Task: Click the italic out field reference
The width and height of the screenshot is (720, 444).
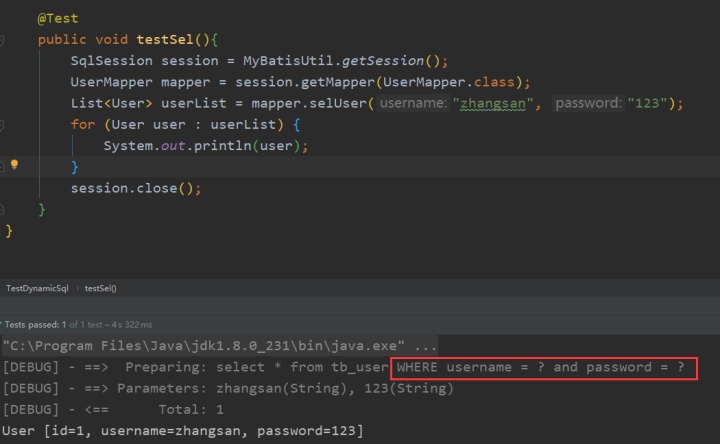Action: (173, 146)
